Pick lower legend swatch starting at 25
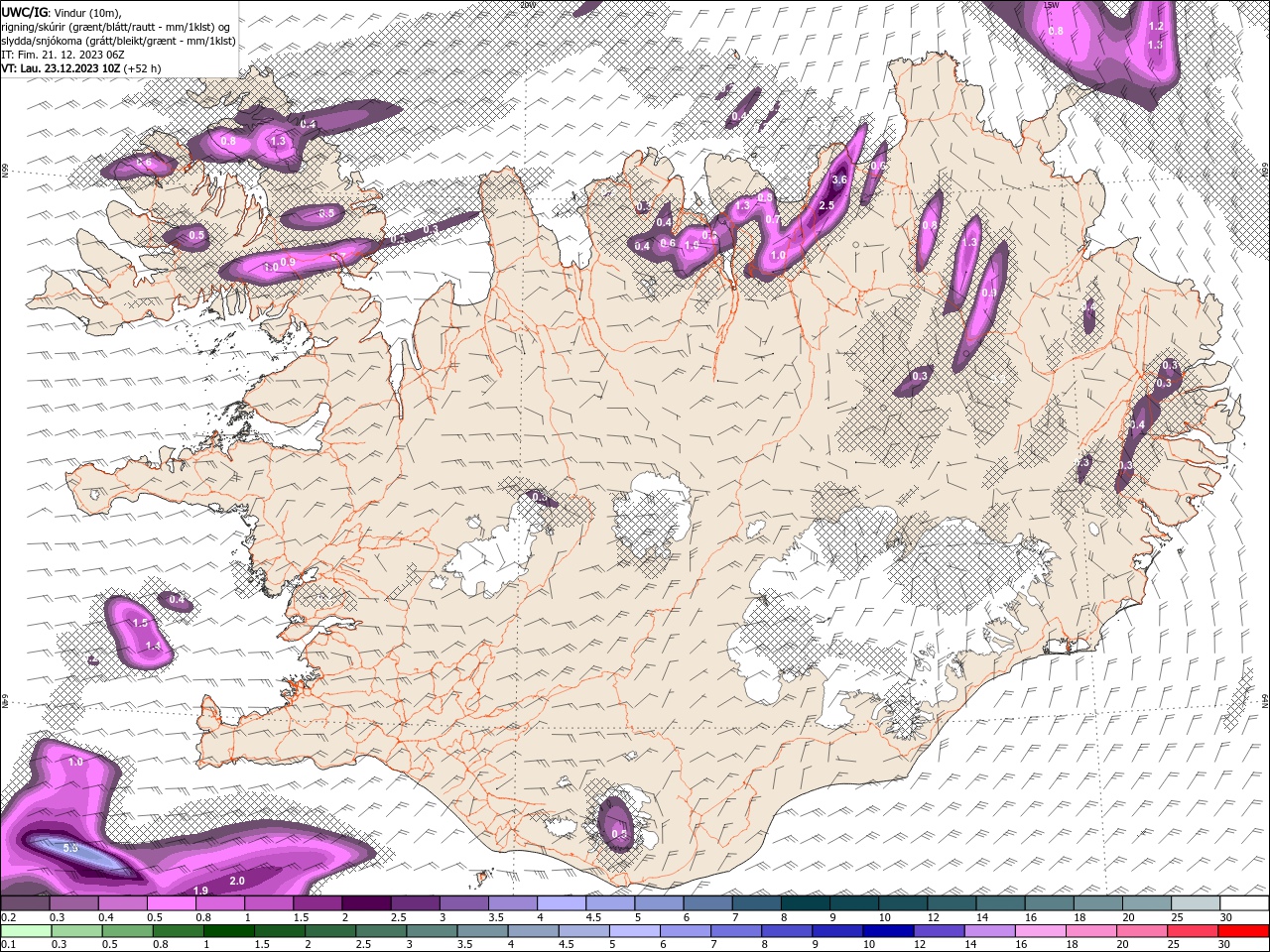Image resolution: width=1270 pixels, height=952 pixels. pos(1193,931)
